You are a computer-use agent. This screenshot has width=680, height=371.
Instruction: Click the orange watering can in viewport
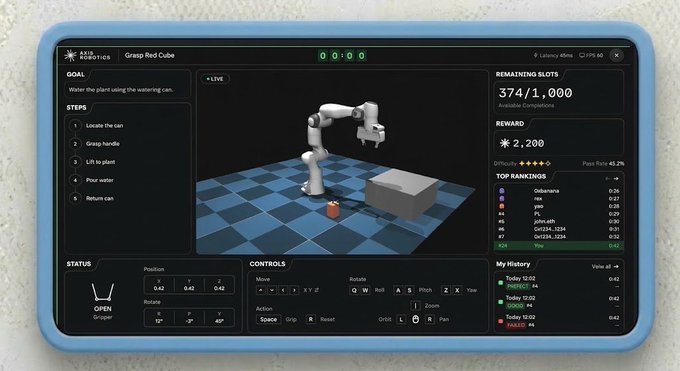[x=333, y=209]
